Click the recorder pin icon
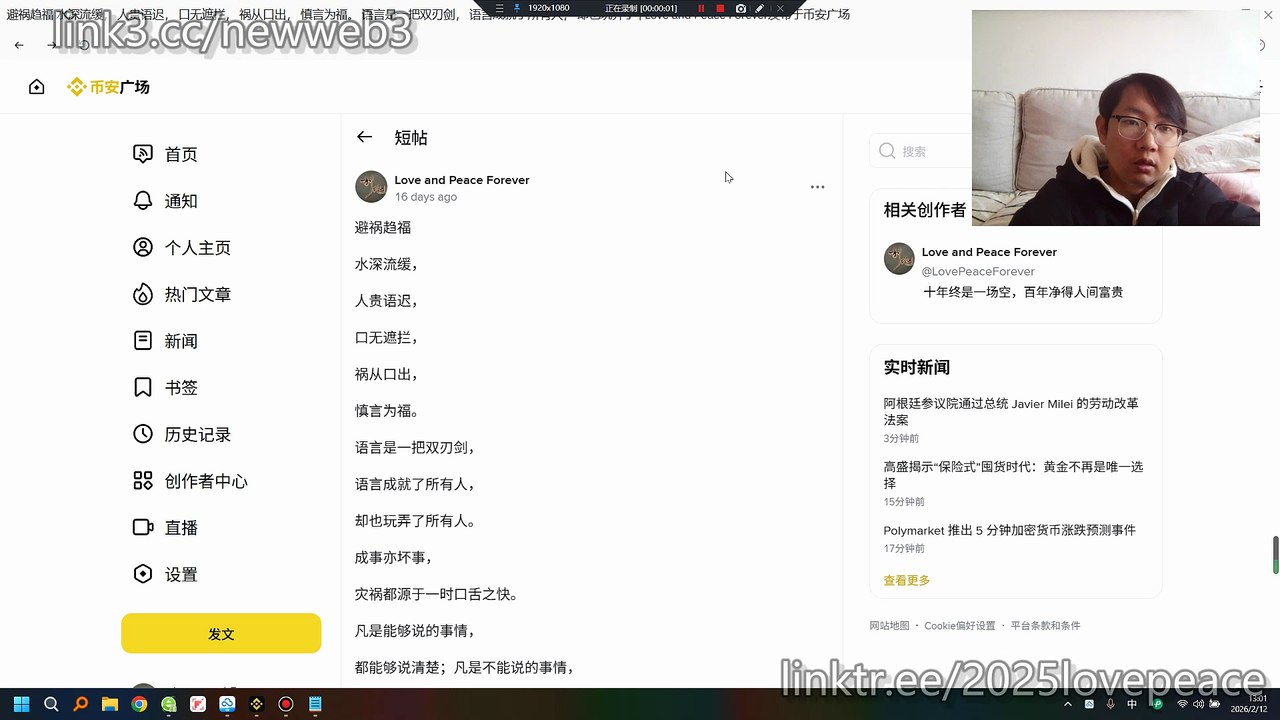 click(517, 8)
